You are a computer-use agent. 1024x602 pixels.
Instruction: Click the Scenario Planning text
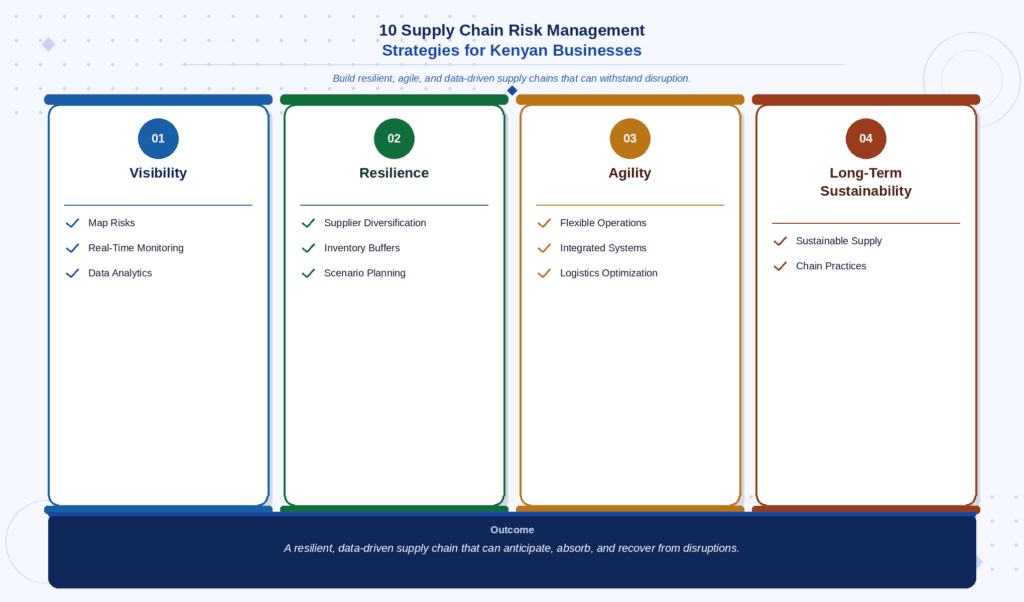point(364,273)
